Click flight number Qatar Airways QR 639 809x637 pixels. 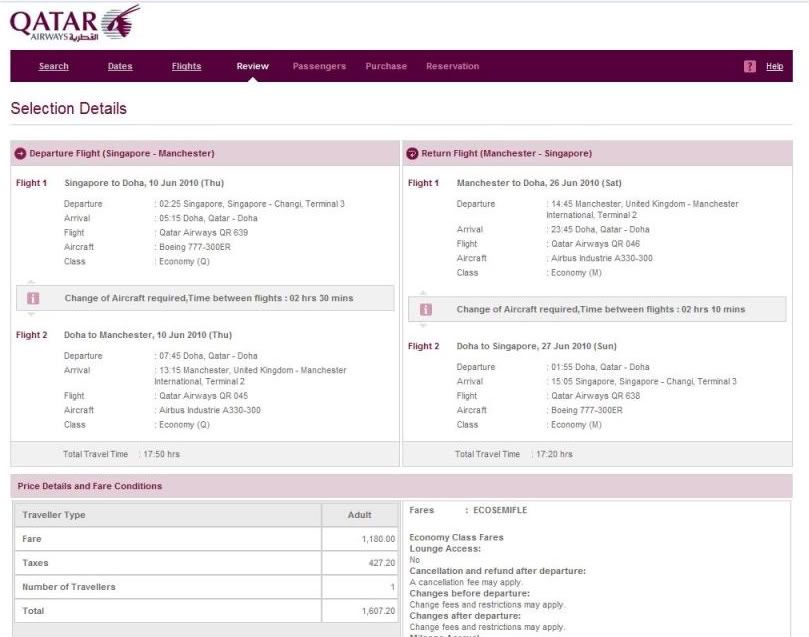(203, 233)
